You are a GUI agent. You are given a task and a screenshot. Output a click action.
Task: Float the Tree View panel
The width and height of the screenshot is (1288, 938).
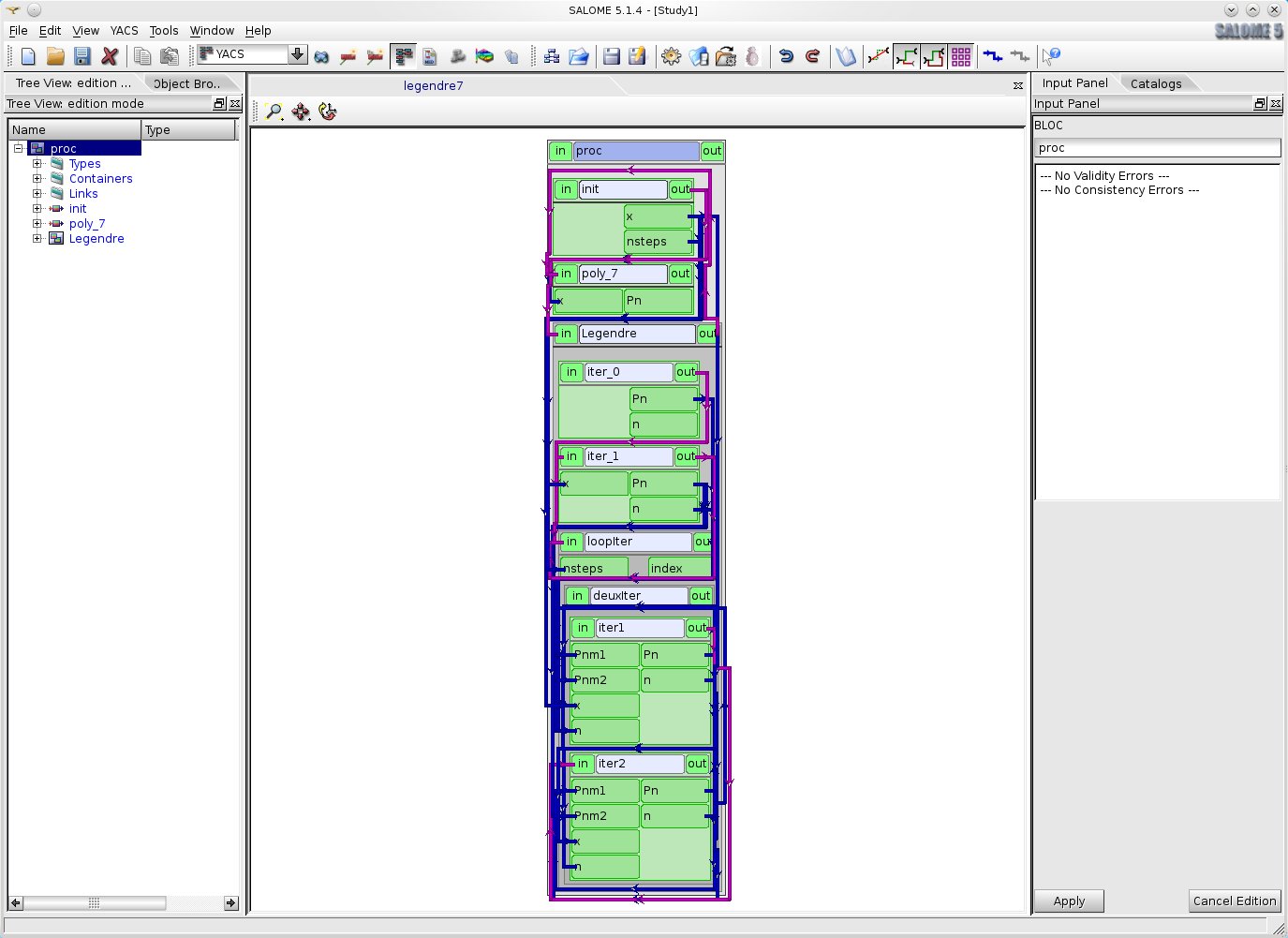click(x=220, y=104)
